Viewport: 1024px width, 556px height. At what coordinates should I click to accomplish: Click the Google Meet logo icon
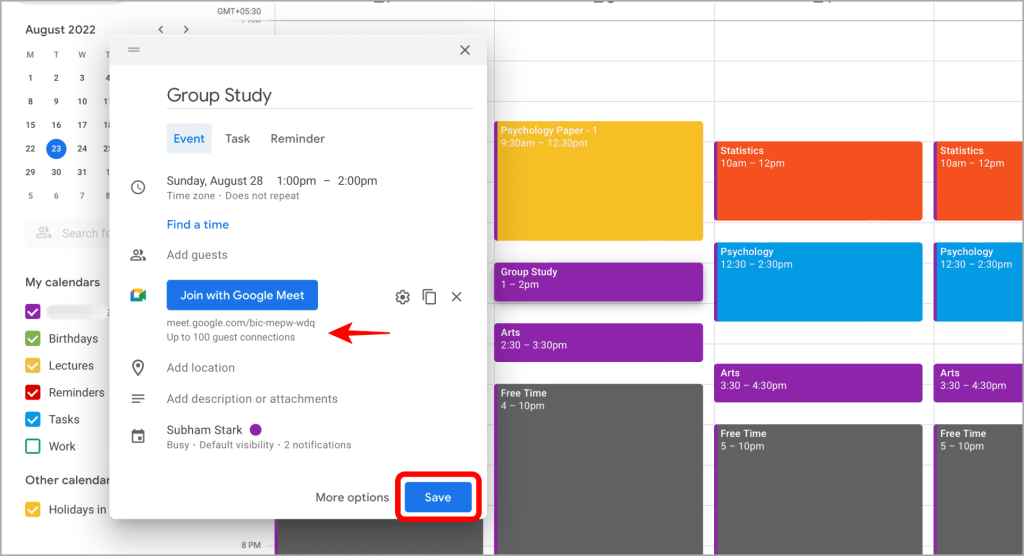(138, 295)
